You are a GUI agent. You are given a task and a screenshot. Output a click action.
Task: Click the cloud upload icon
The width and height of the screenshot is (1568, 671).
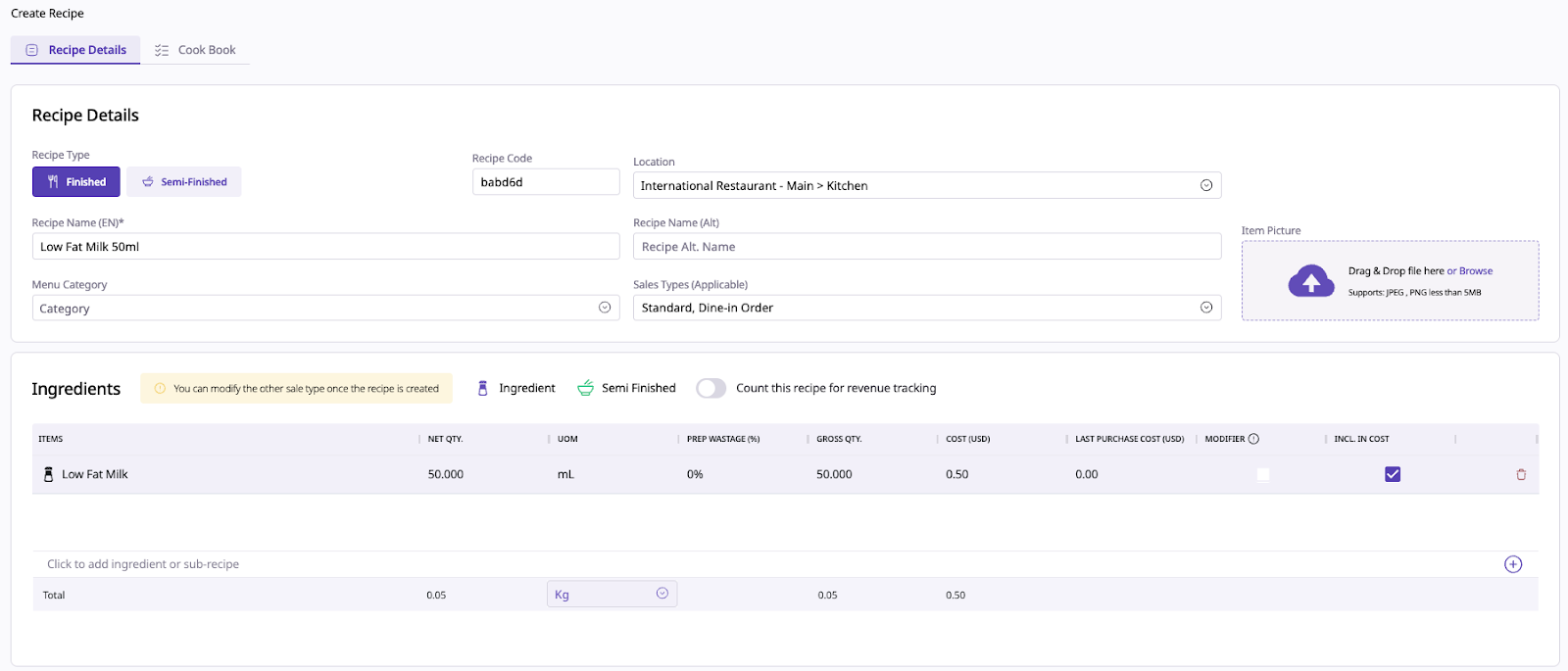click(1311, 281)
